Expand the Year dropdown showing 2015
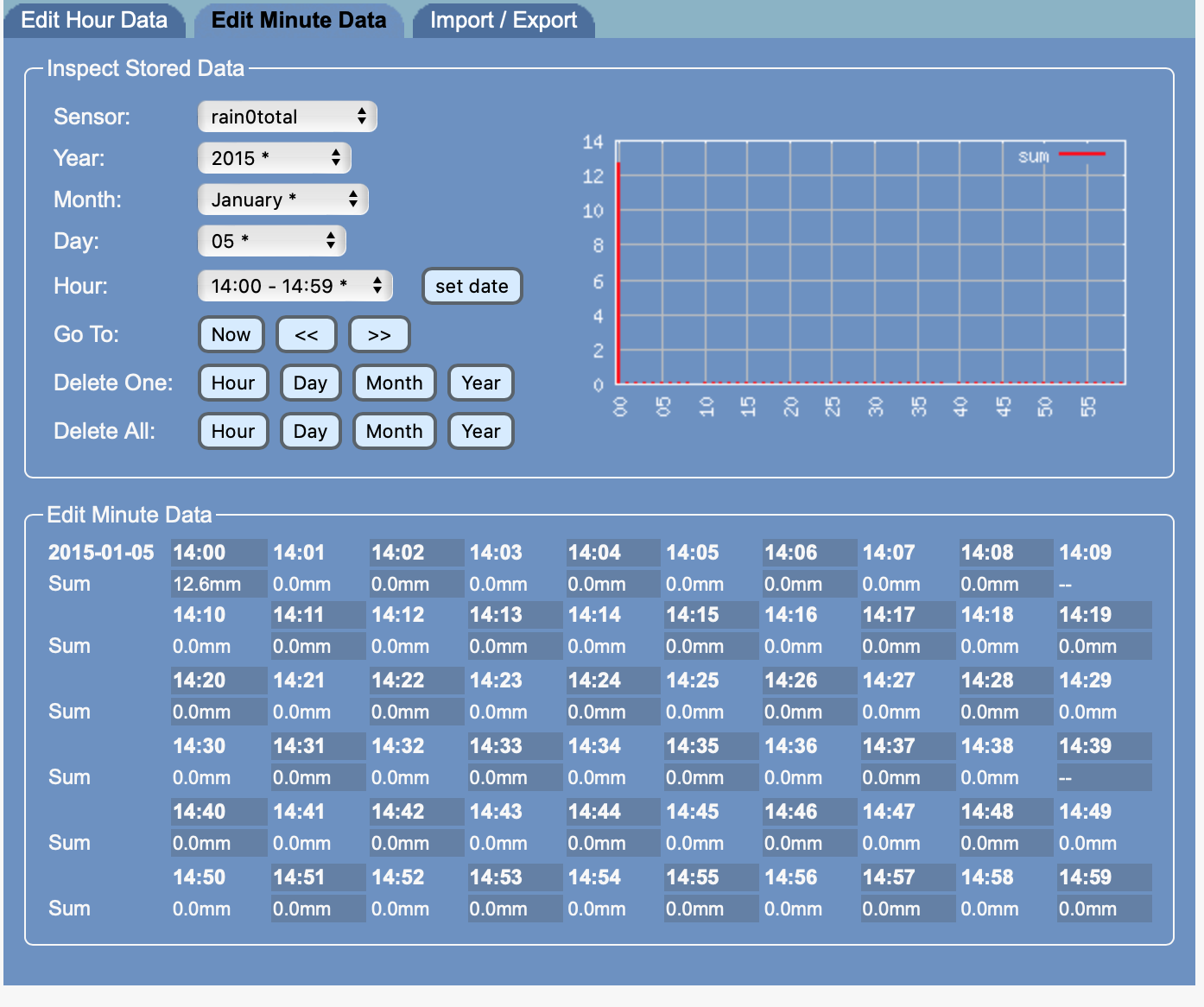This screenshot has height=1007, width=1204. tap(275, 158)
